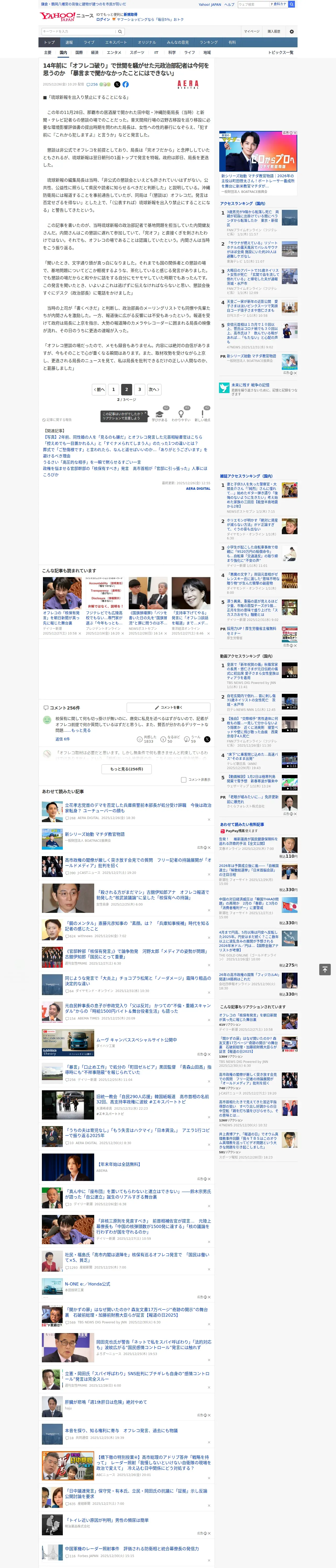Click the back-to-top arrow button
This screenshot has height=1568, width=336.
325,969
